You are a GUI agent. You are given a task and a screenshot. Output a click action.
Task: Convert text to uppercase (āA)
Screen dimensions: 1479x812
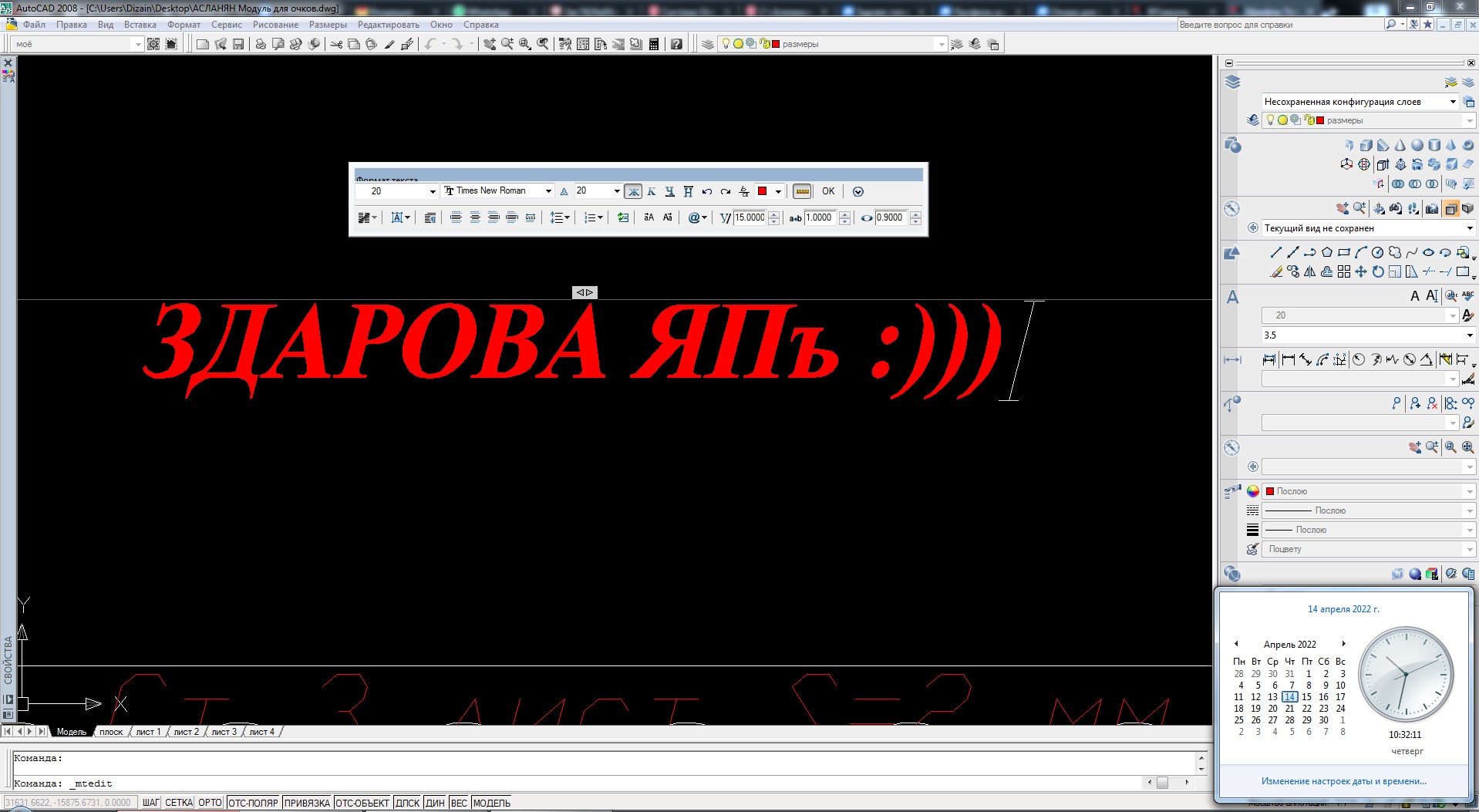(649, 217)
